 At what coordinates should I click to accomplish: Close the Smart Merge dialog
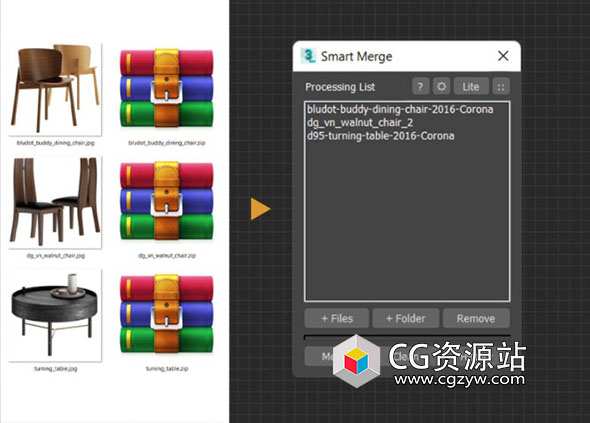coord(503,56)
